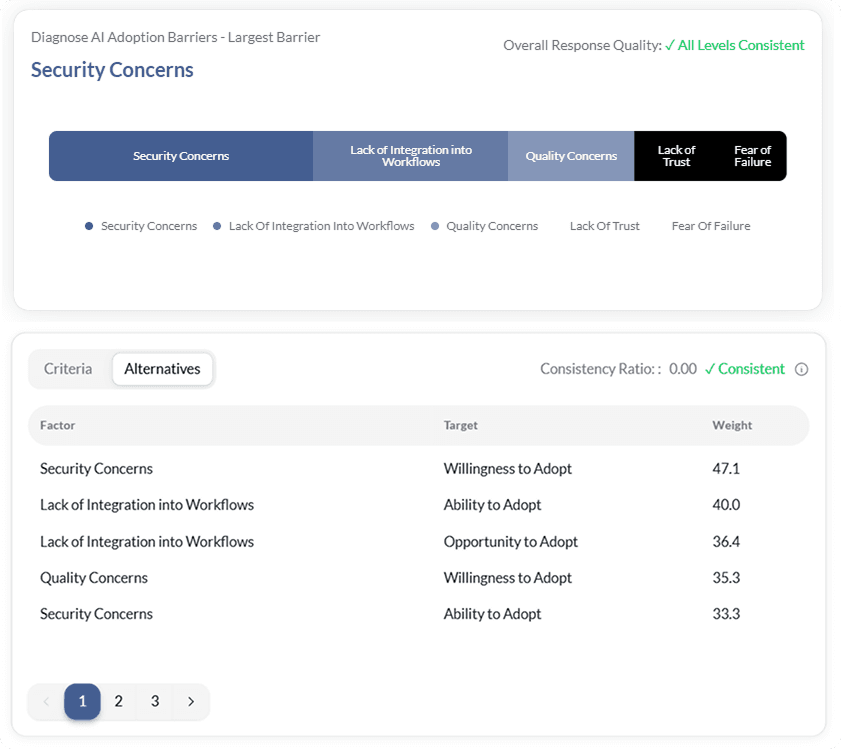Click Quality Concerns factor row
The height and width of the screenshot is (749, 841).
[x=418, y=578]
